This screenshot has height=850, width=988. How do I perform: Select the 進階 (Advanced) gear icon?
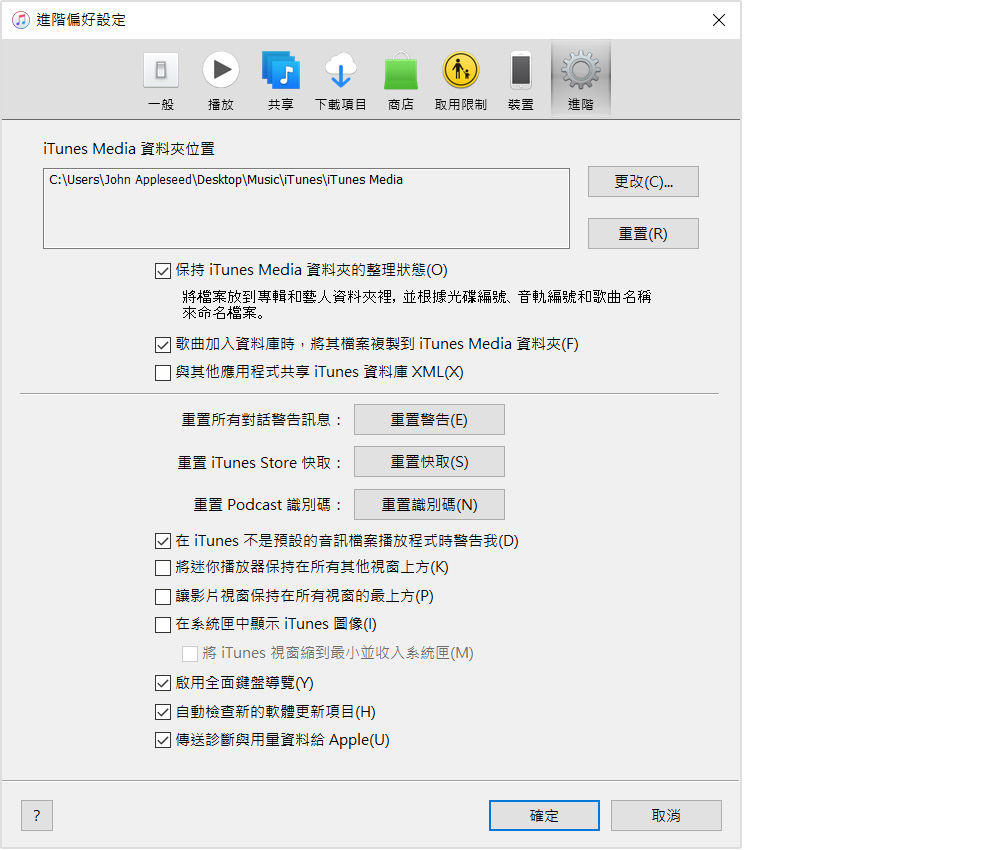pos(580,72)
